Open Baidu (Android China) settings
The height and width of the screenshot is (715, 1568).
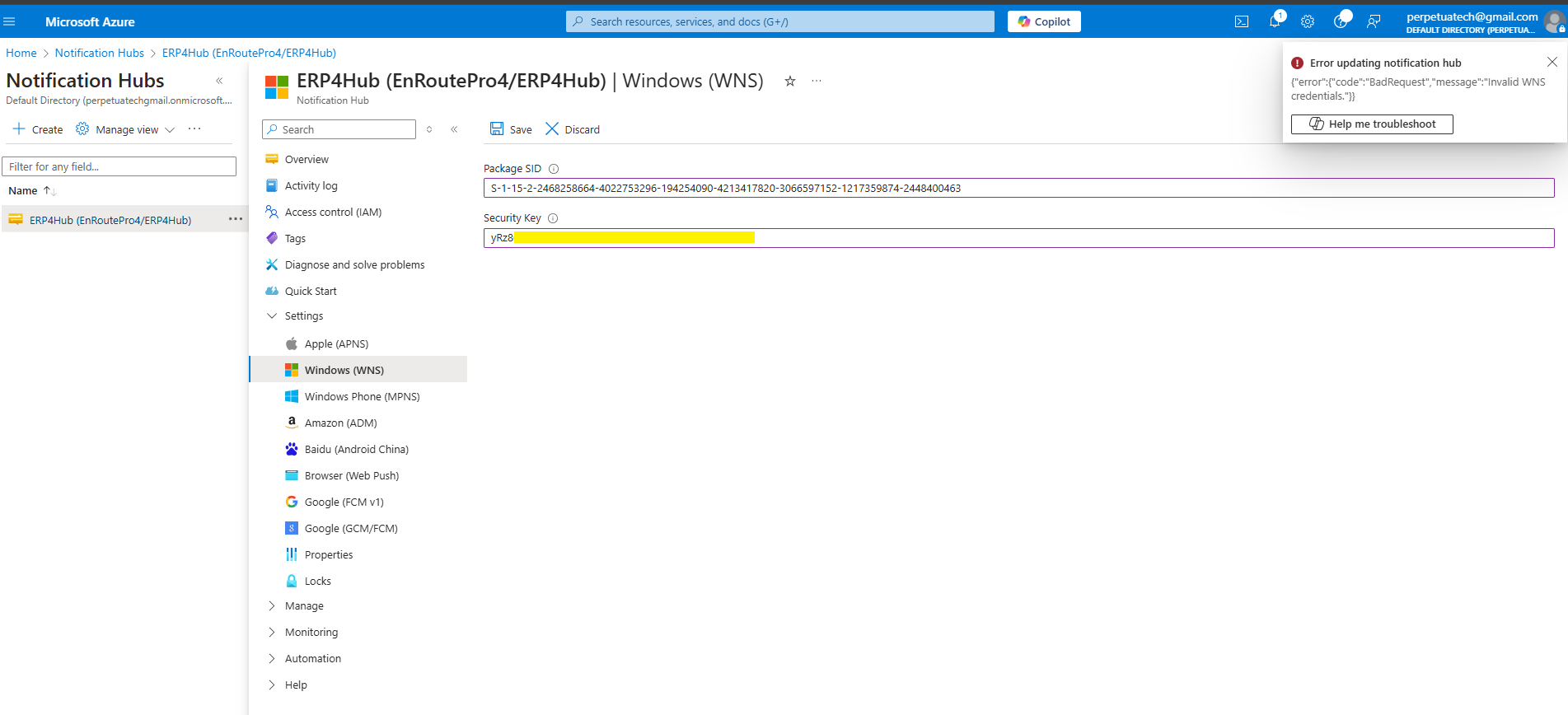coord(356,449)
